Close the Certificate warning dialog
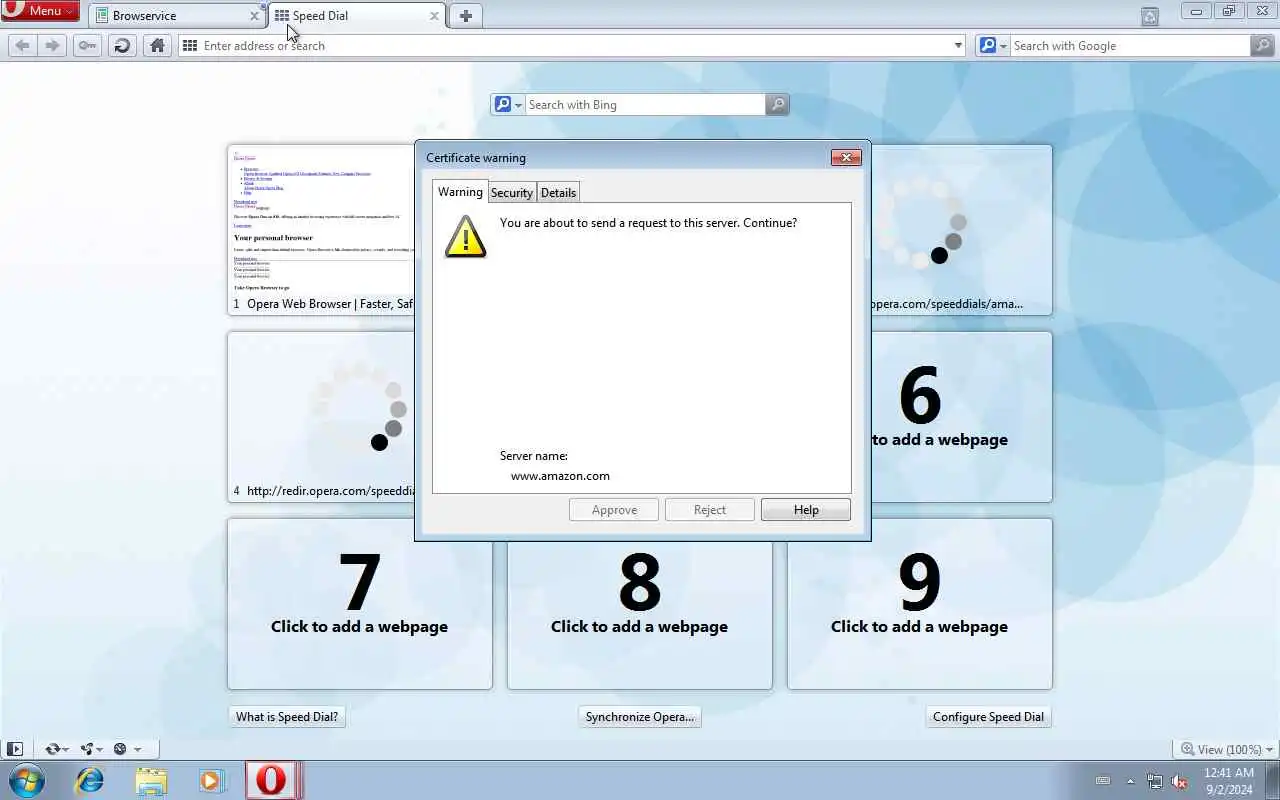 tap(846, 157)
